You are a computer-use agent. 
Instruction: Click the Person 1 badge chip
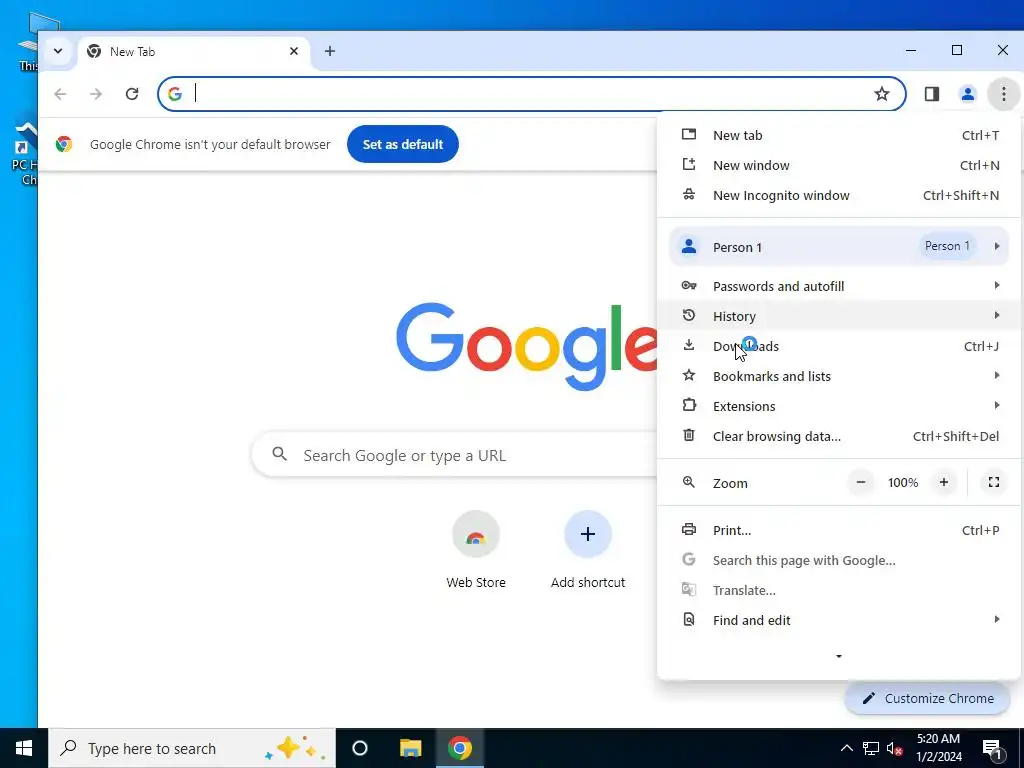click(x=947, y=246)
